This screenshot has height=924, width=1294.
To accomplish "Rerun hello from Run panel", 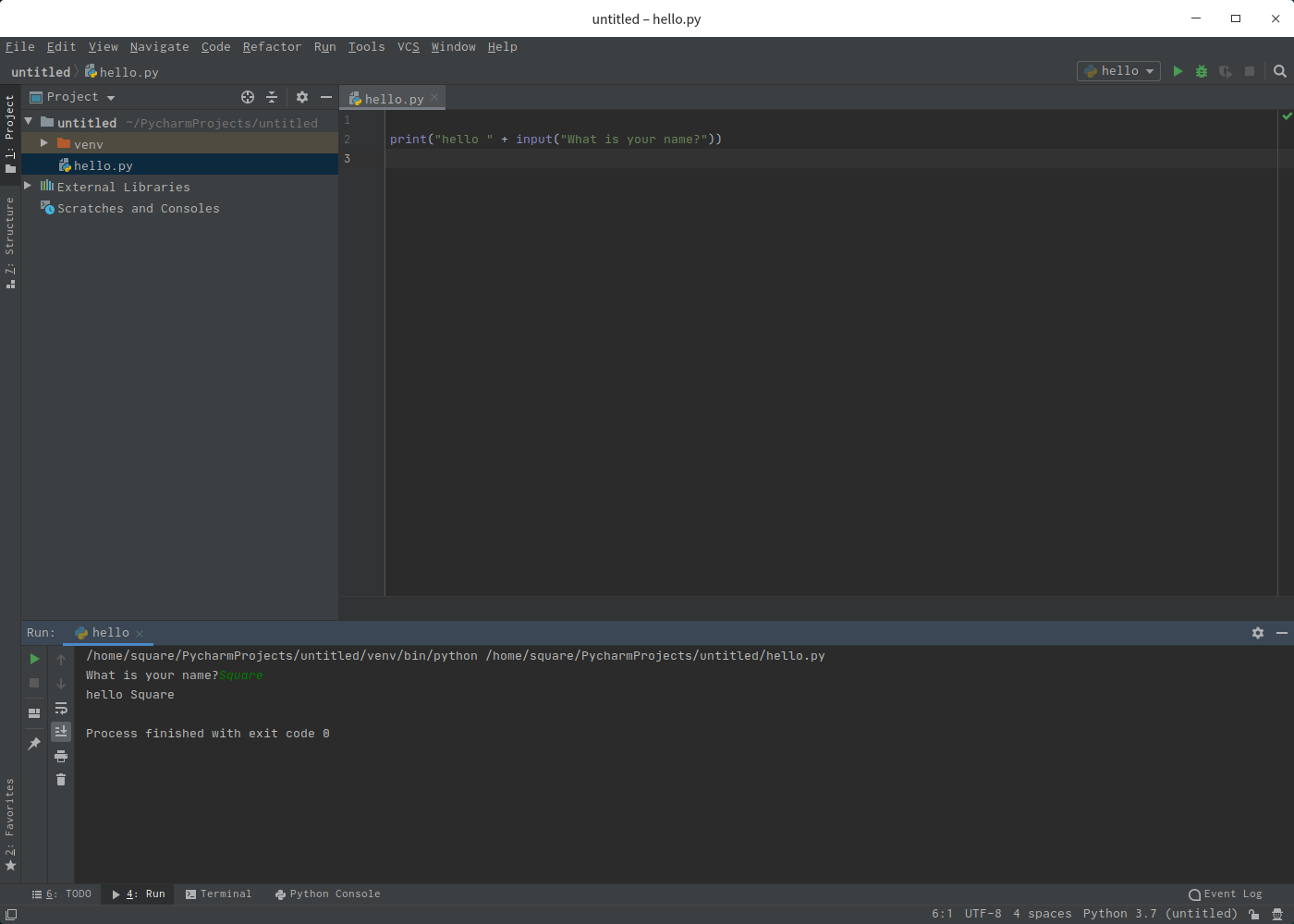I will (34, 659).
